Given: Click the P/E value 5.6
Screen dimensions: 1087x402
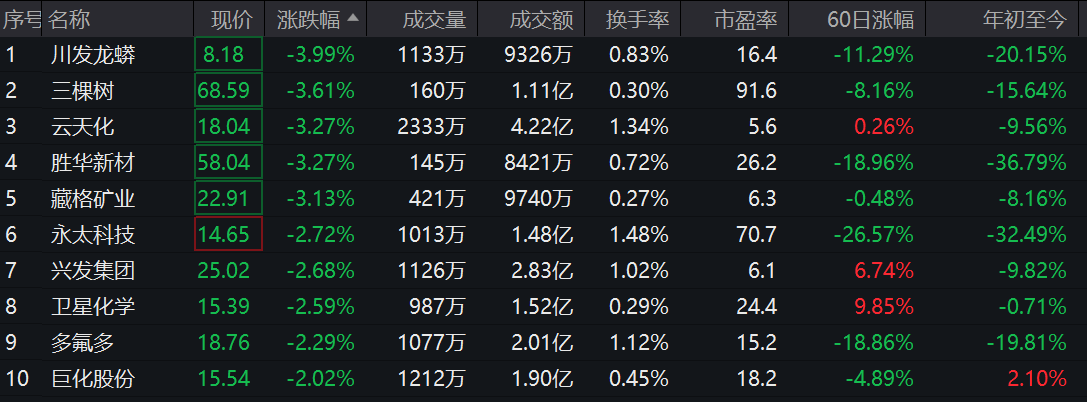Looking at the screenshot, I should pyautogui.click(x=763, y=127).
